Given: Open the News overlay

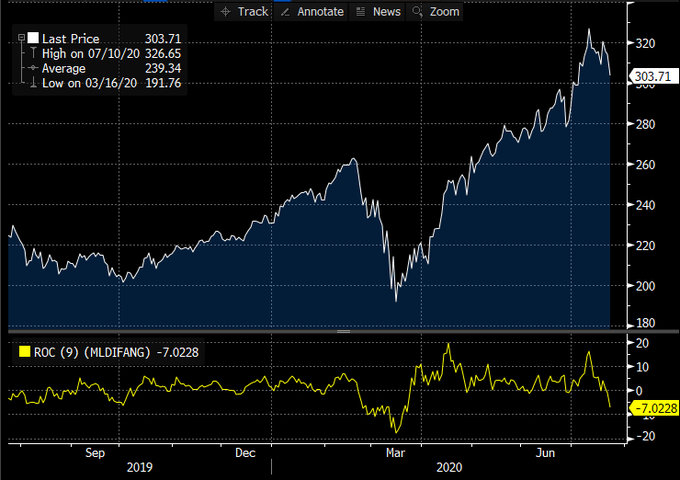Looking at the screenshot, I should click(x=377, y=12).
